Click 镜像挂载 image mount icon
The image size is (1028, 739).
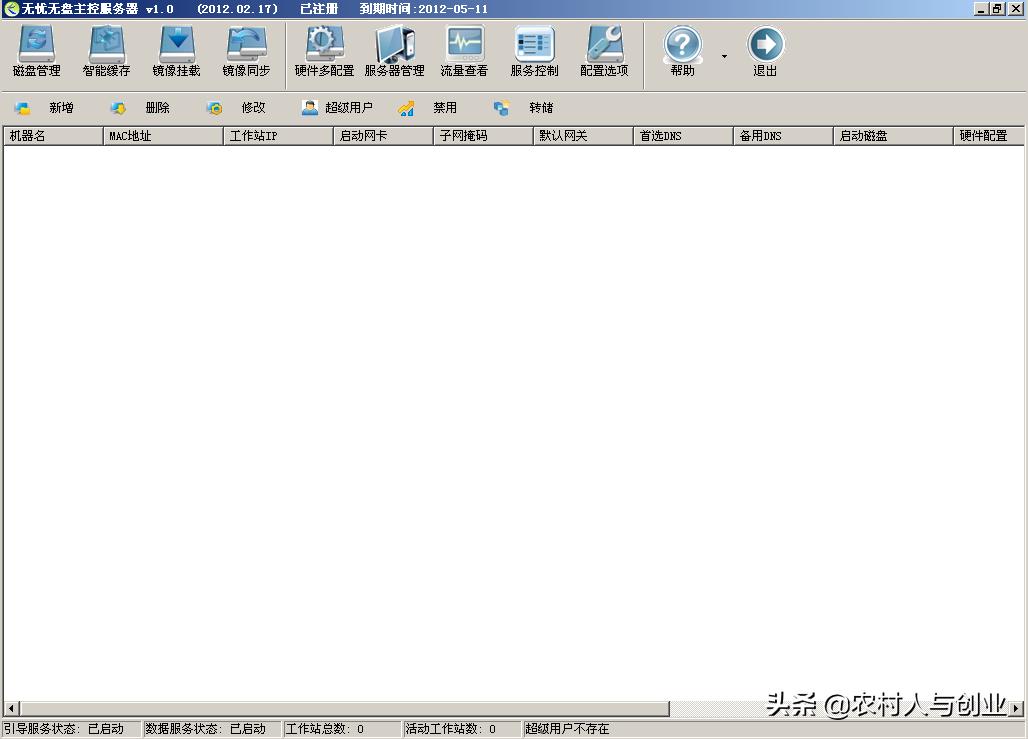pyautogui.click(x=176, y=51)
